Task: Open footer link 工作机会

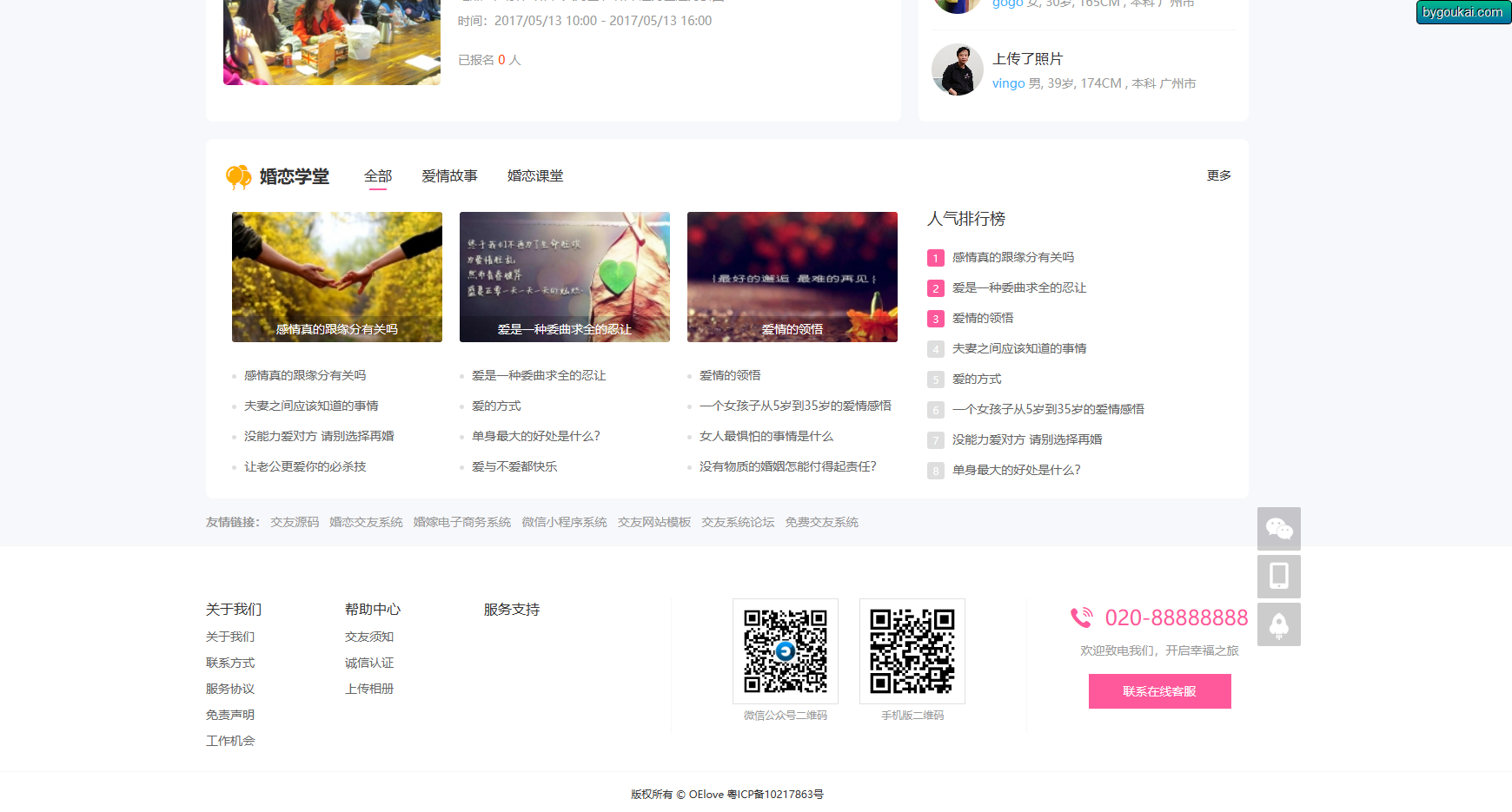Action: point(230,742)
